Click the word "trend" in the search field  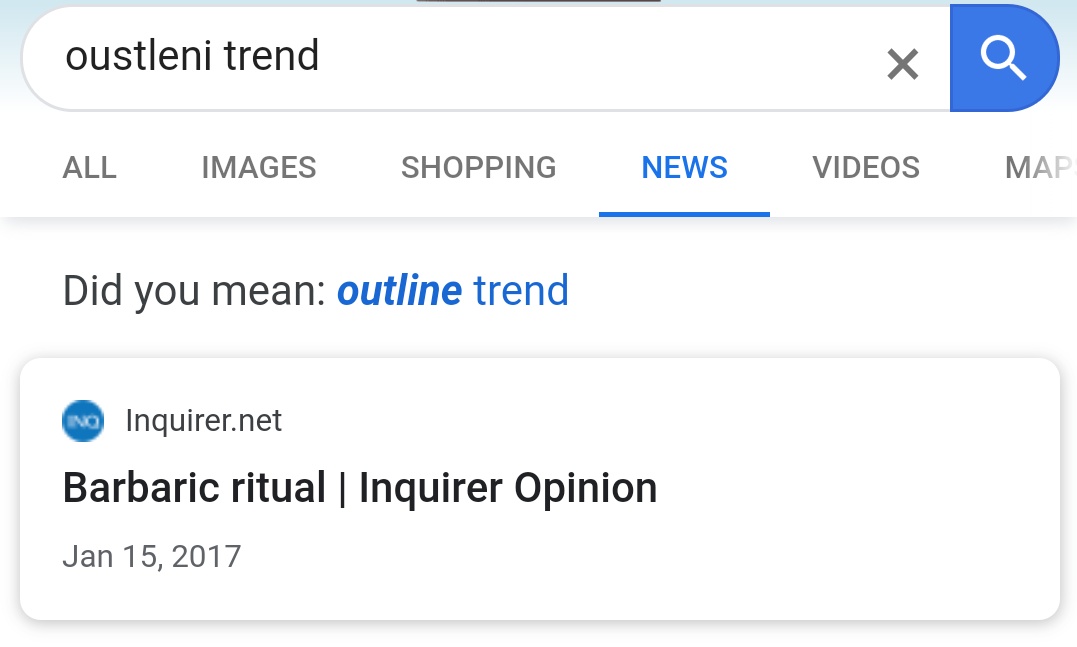[x=271, y=56]
